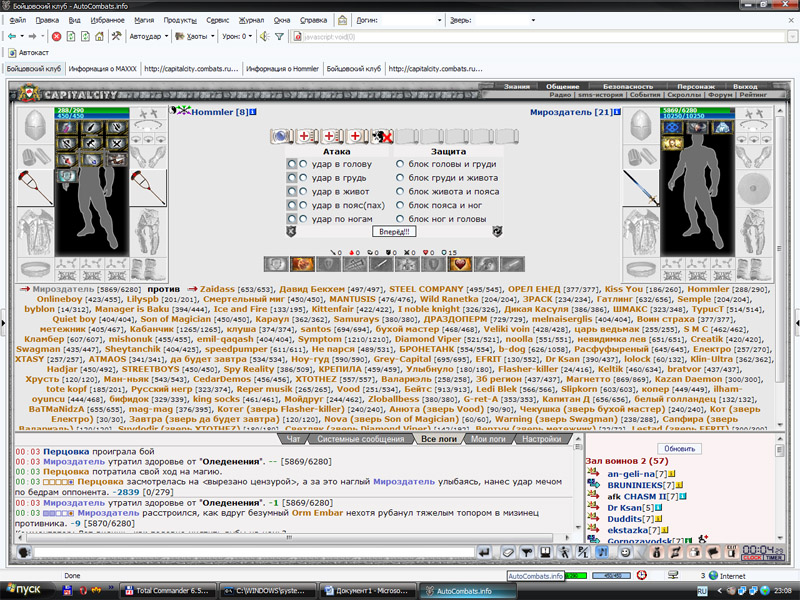Open the crossed hammers tools icon
This screenshot has width=800, height=600.
coord(116,36)
